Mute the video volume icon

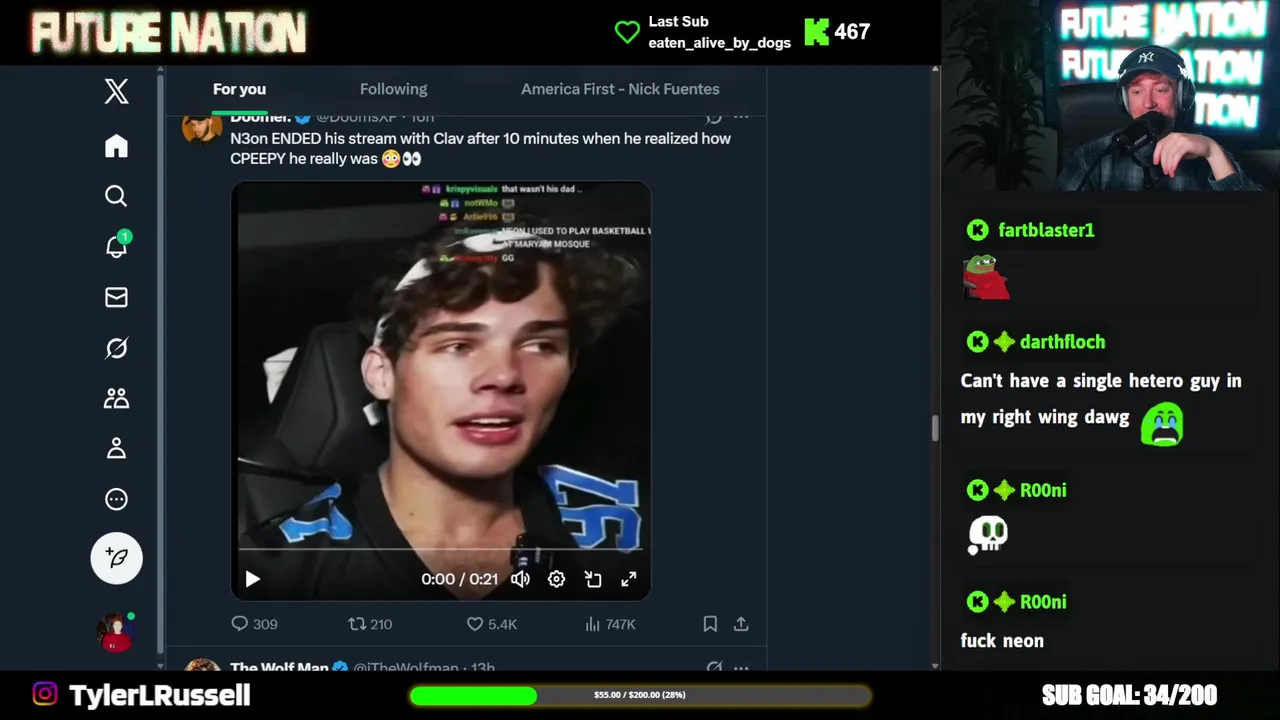click(x=520, y=579)
